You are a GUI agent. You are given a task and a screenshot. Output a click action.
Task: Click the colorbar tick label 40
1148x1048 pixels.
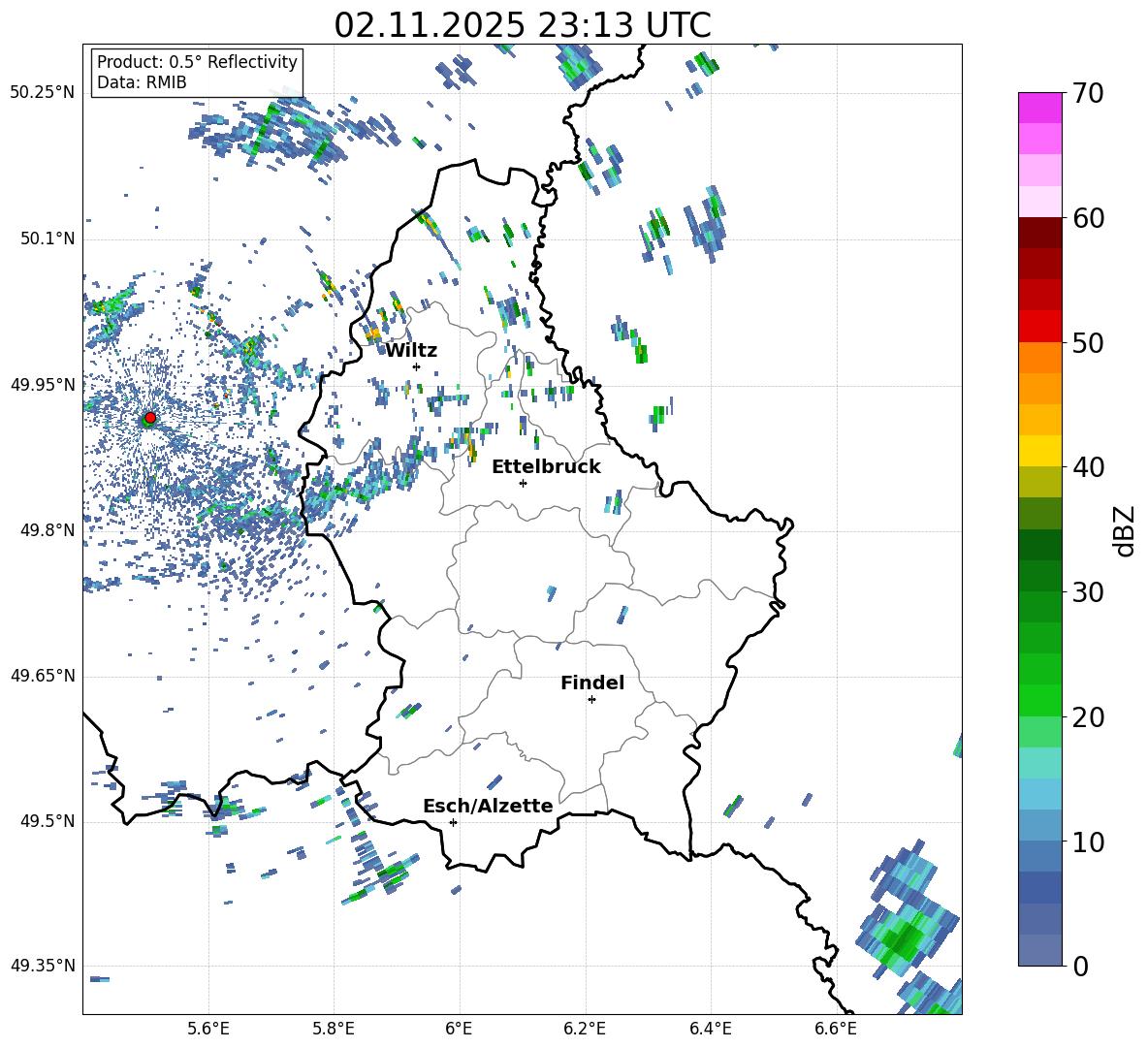click(x=1088, y=467)
